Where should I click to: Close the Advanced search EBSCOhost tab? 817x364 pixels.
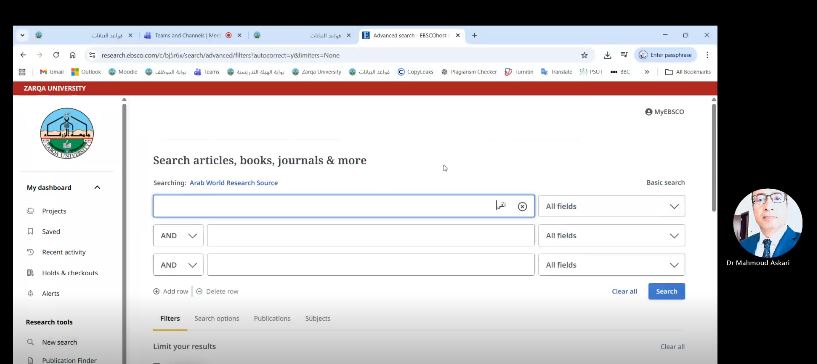(x=457, y=35)
